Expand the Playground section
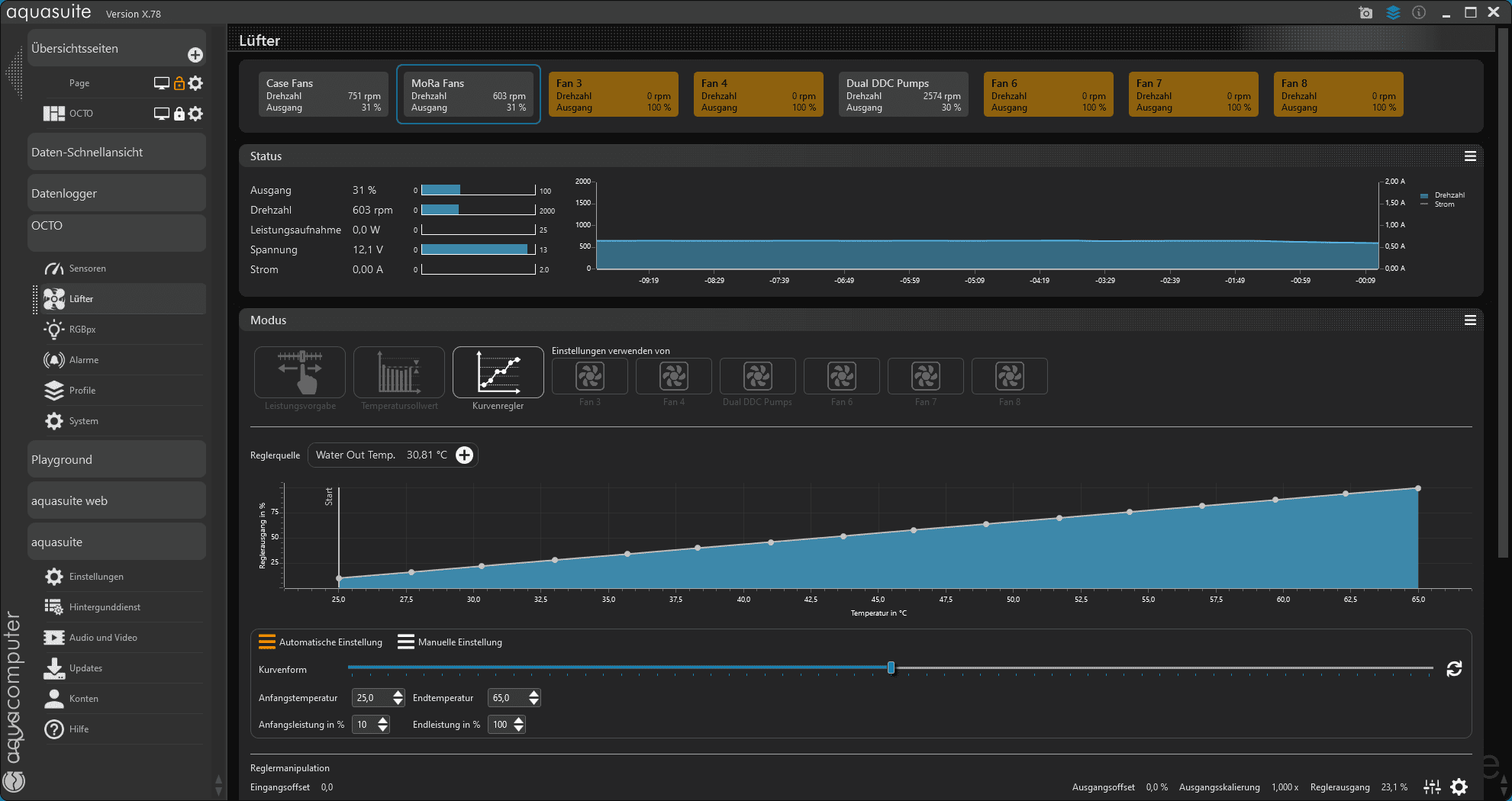 (117, 459)
